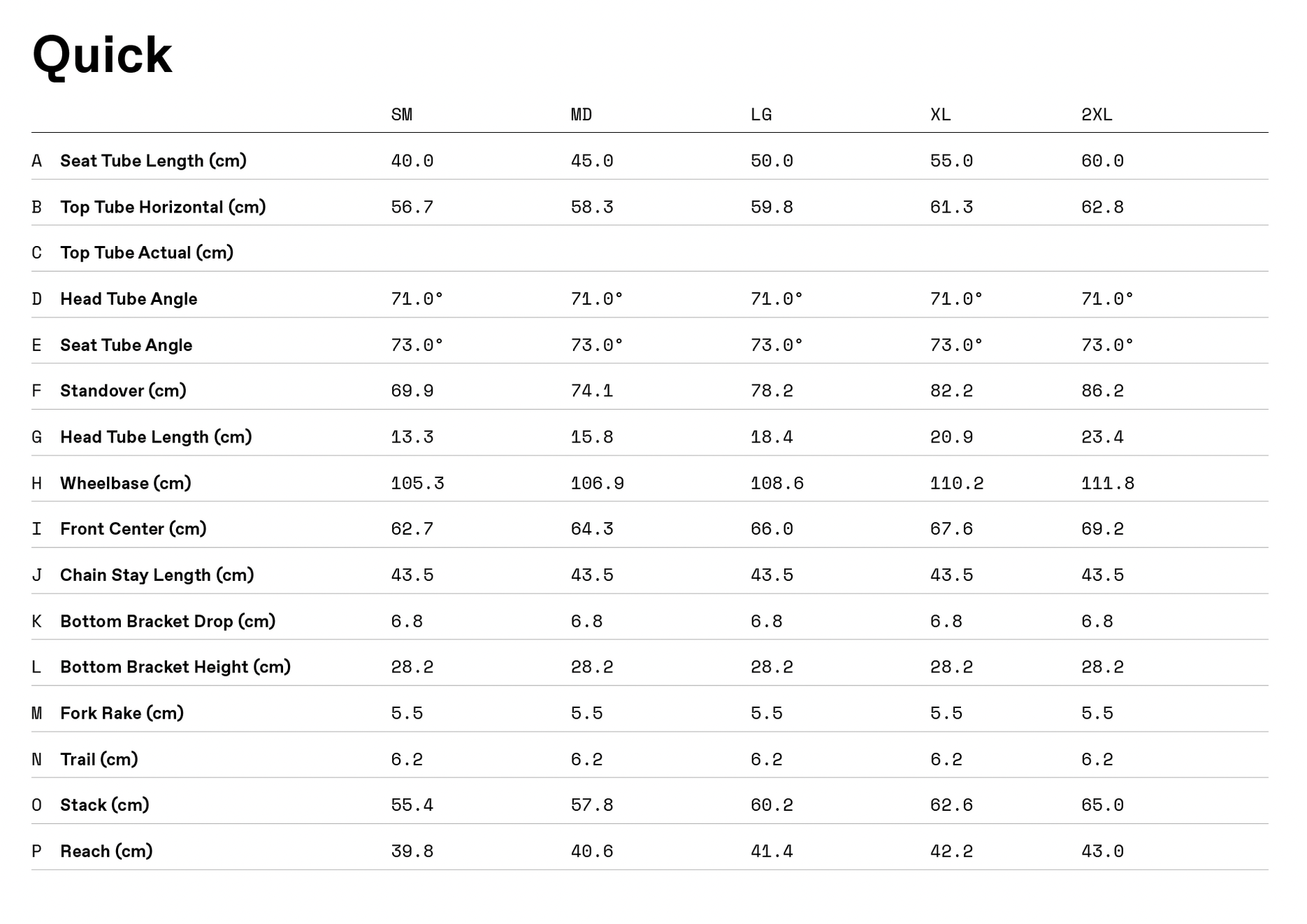1307x924 pixels.
Task: Select the XL size column header
Action: pos(940,115)
